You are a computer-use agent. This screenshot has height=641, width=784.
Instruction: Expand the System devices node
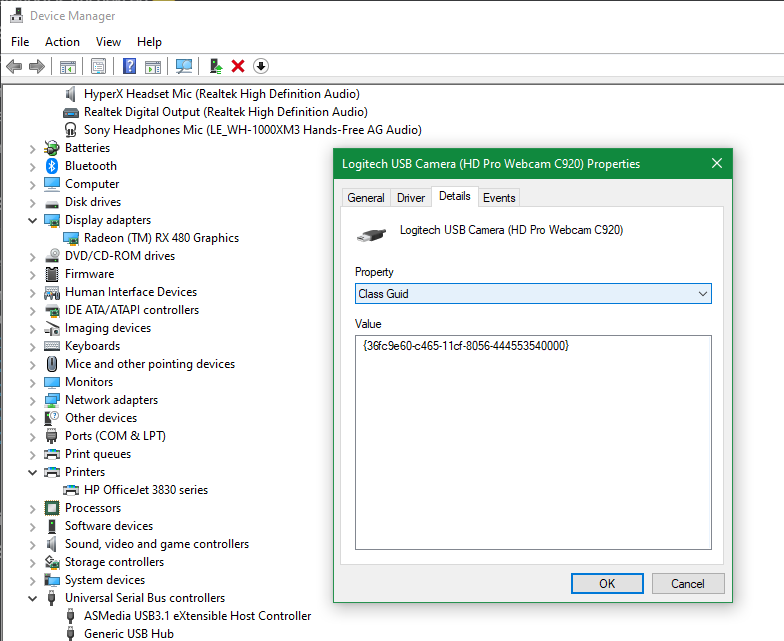[32, 580]
